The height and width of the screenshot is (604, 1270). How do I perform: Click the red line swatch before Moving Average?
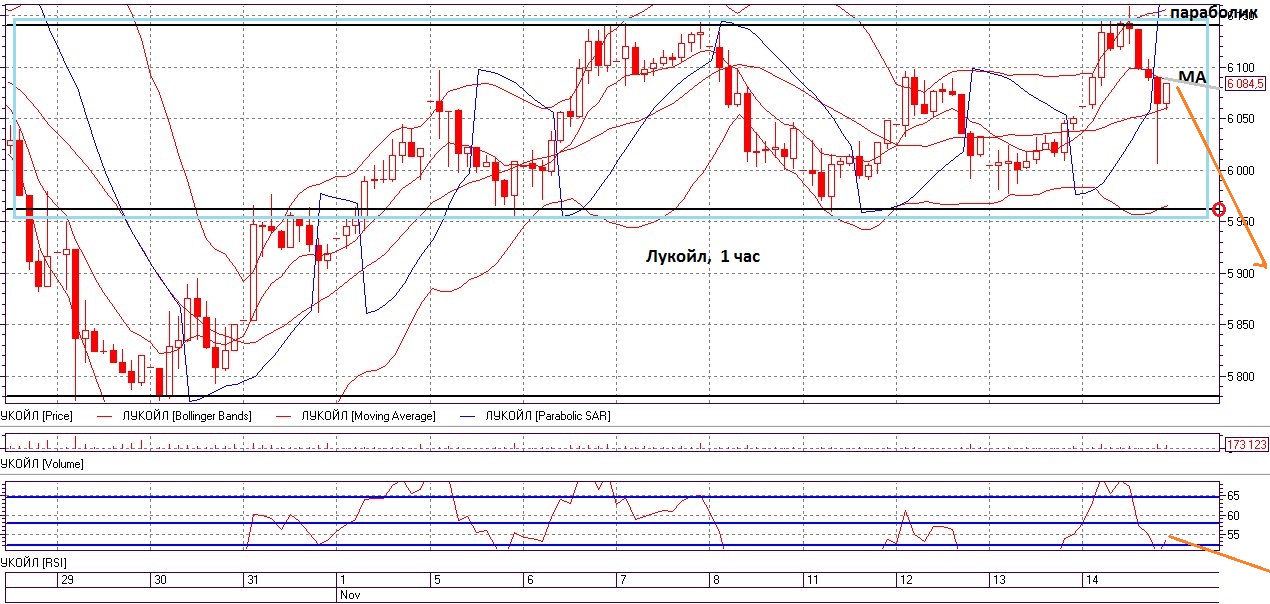pos(285,415)
